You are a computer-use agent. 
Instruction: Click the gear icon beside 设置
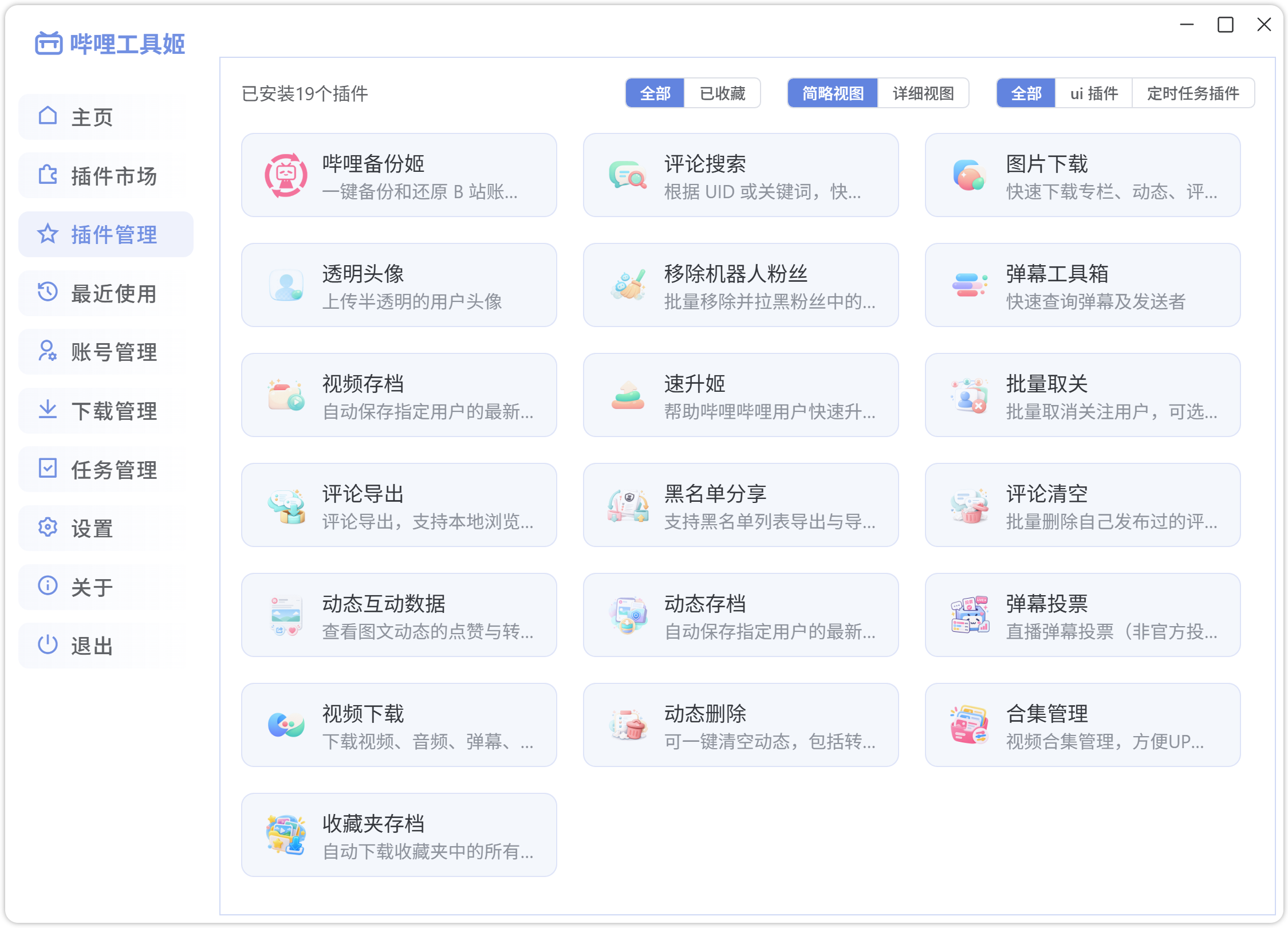pyautogui.click(x=48, y=527)
